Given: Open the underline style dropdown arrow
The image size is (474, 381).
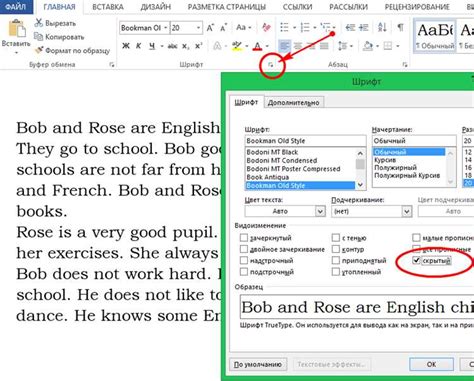Looking at the screenshot, I should tap(162, 46).
